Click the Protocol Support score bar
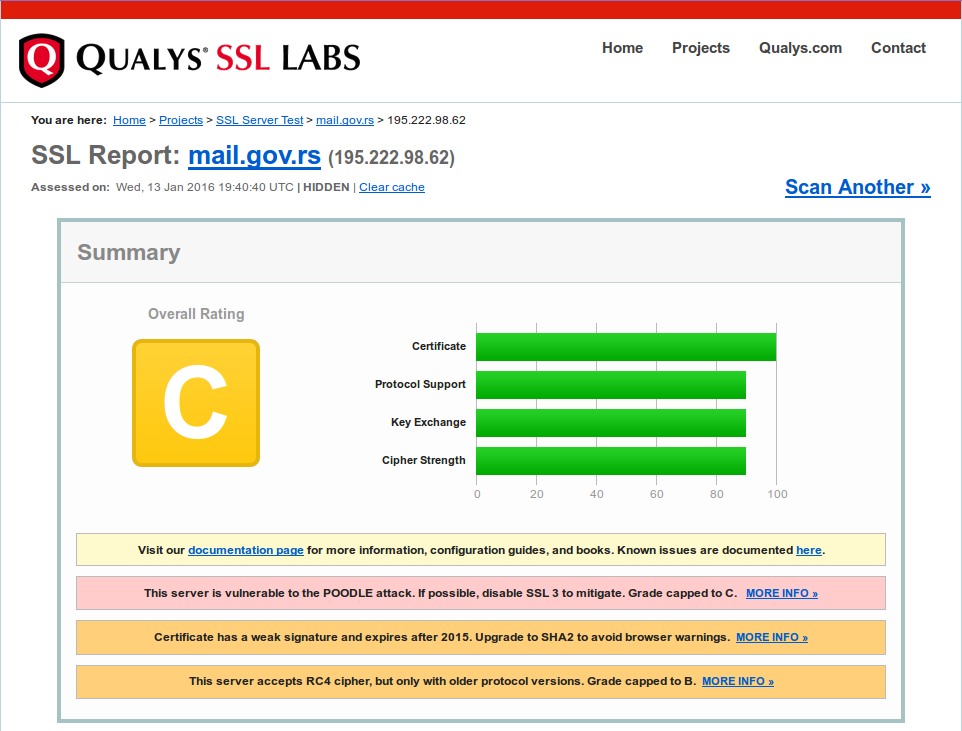962x731 pixels. coord(611,385)
